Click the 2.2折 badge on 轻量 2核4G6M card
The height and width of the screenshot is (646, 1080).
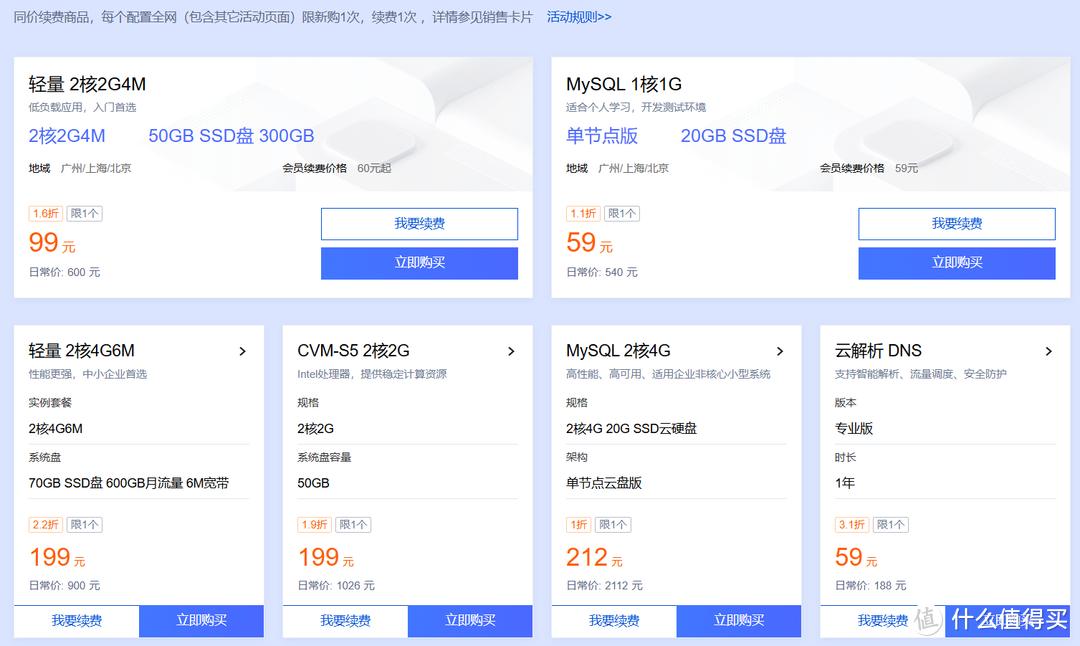click(44, 524)
